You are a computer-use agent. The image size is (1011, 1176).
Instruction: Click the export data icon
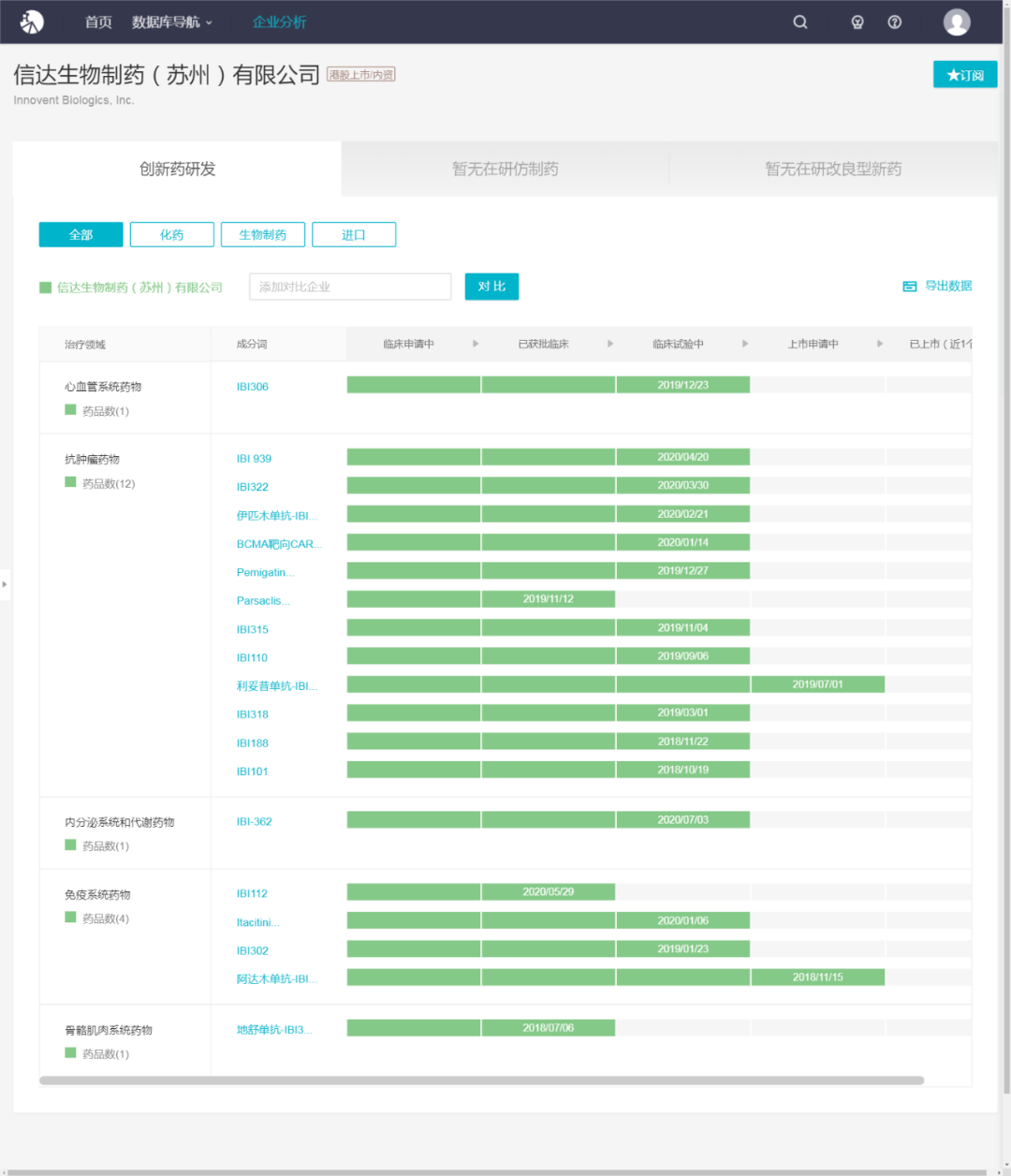point(910,287)
